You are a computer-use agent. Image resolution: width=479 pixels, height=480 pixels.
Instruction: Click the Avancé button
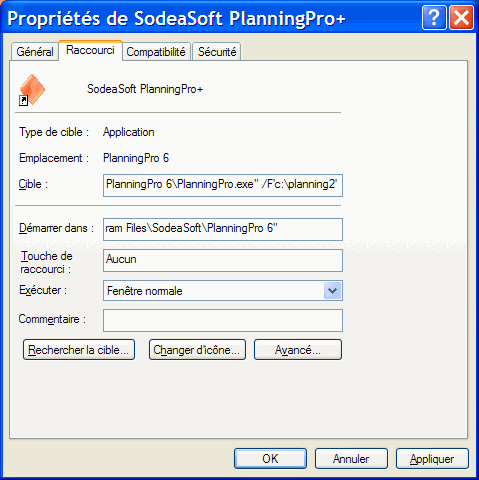point(298,350)
